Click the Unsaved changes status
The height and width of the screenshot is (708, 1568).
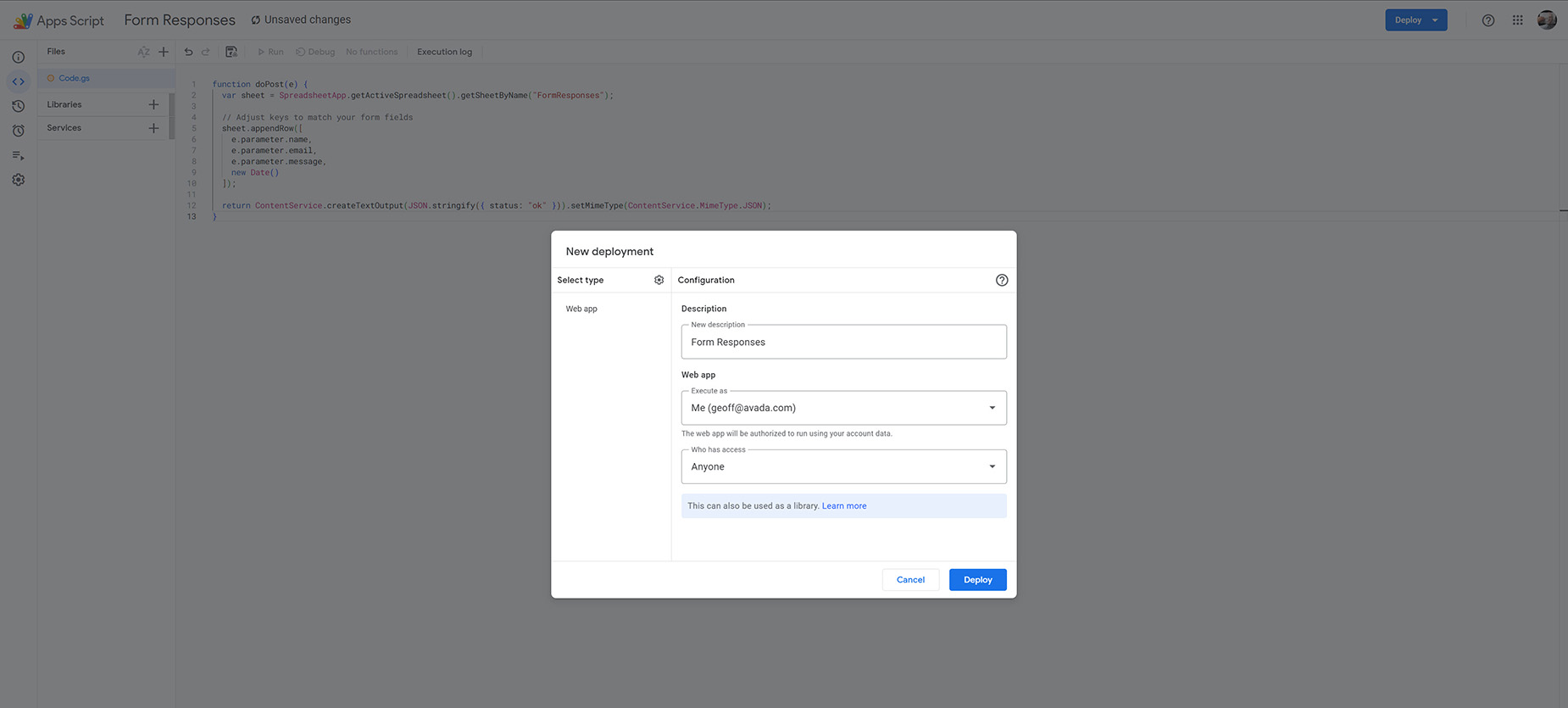coord(301,20)
